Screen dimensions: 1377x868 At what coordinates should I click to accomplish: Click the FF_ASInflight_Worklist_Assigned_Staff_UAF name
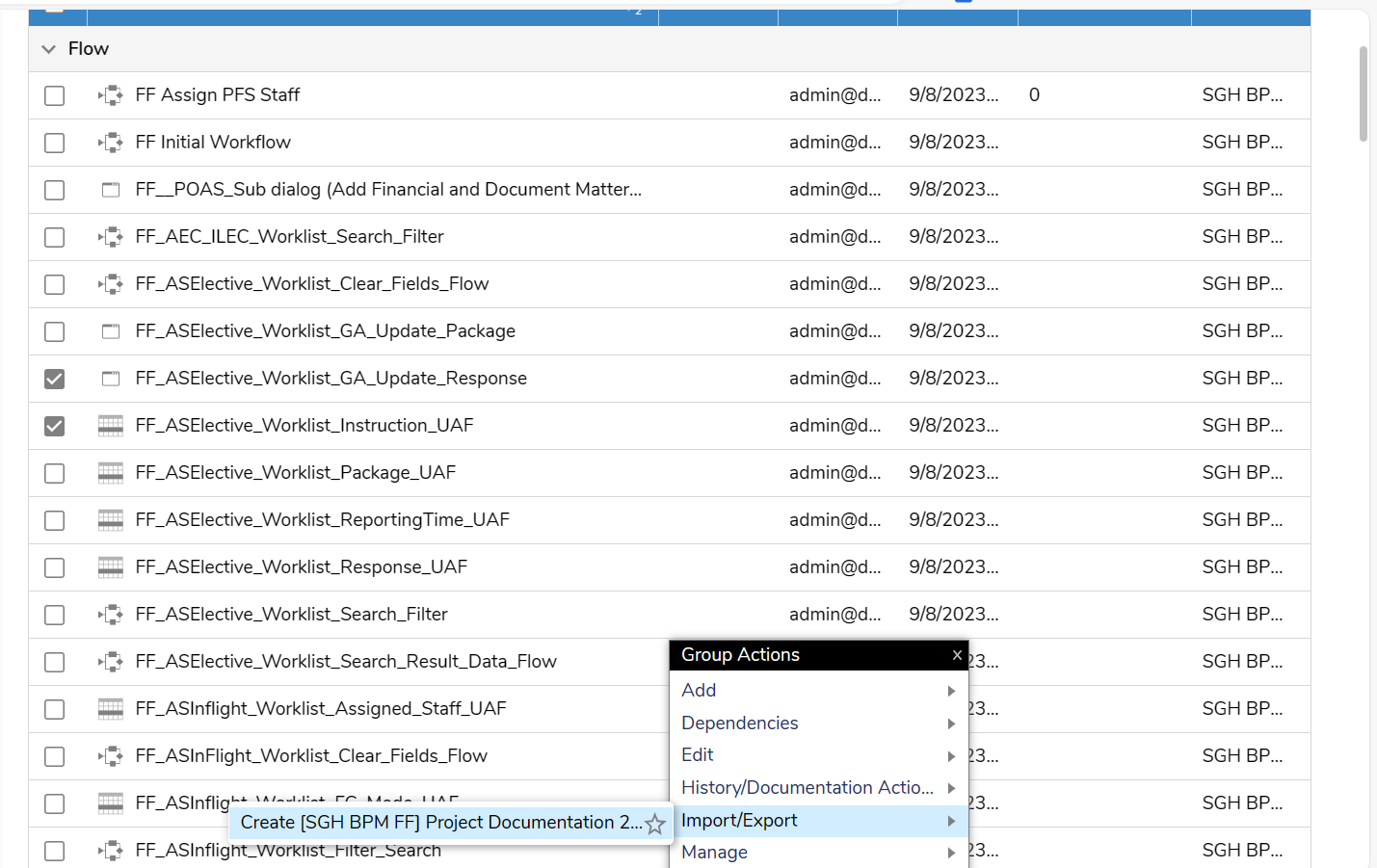click(x=321, y=709)
